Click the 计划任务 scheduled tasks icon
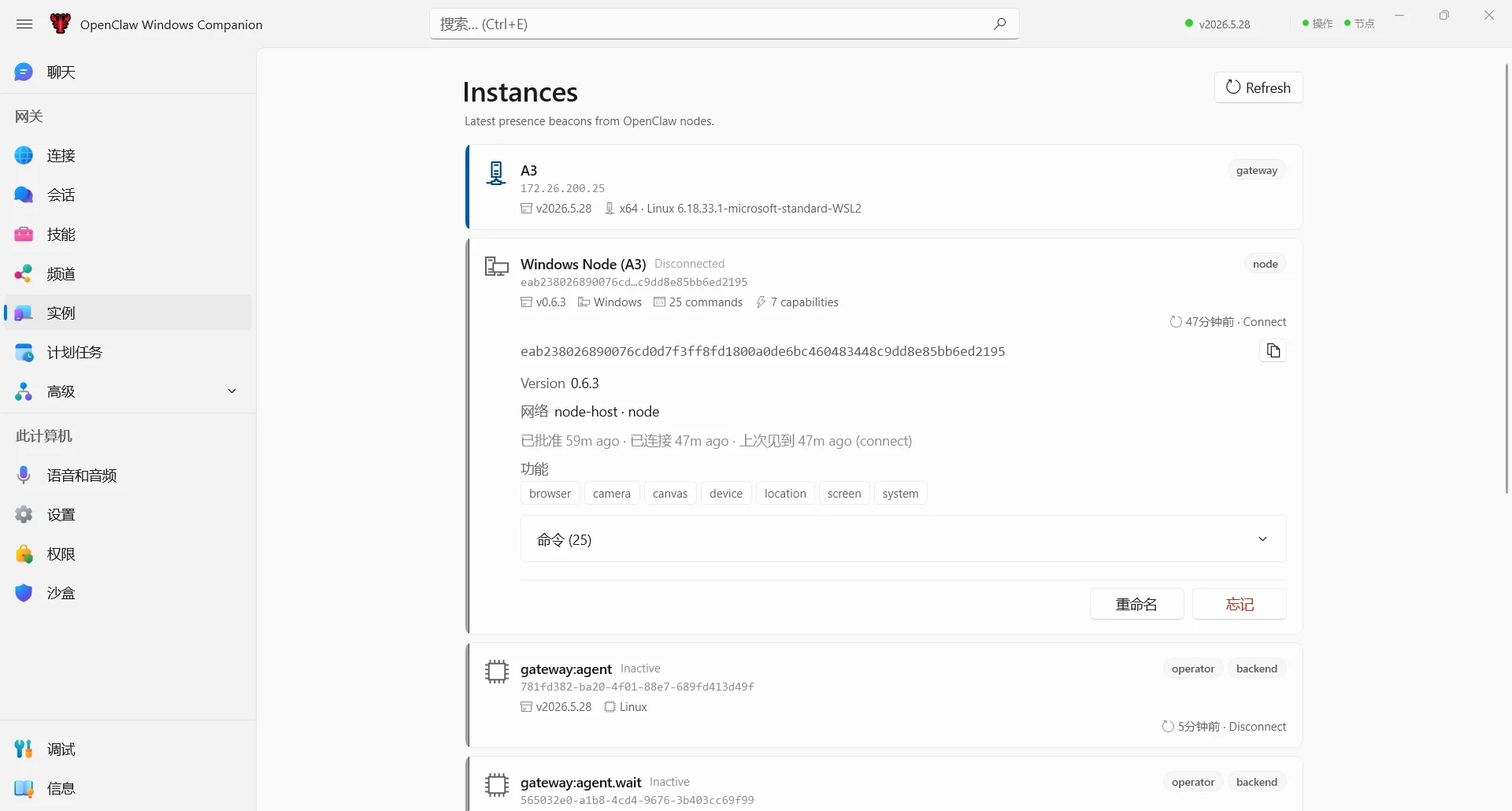 coord(24,353)
